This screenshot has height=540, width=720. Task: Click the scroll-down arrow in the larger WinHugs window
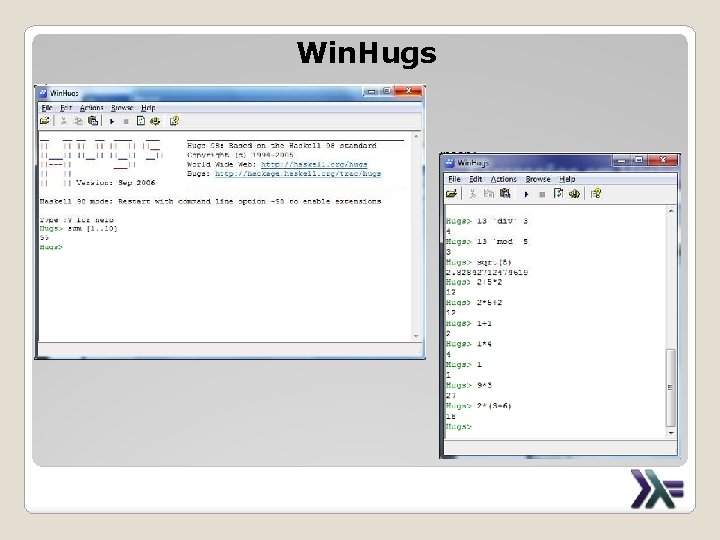click(x=416, y=336)
